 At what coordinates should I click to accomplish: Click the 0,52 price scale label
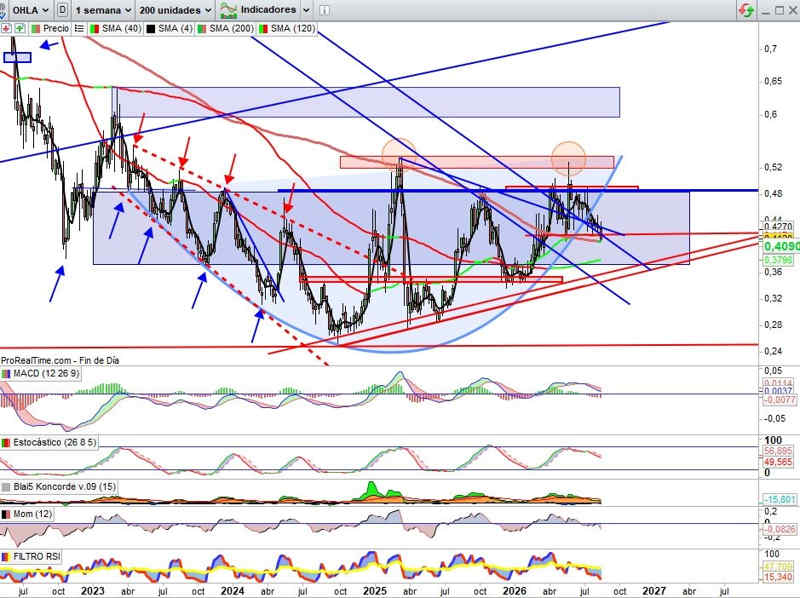point(773,167)
